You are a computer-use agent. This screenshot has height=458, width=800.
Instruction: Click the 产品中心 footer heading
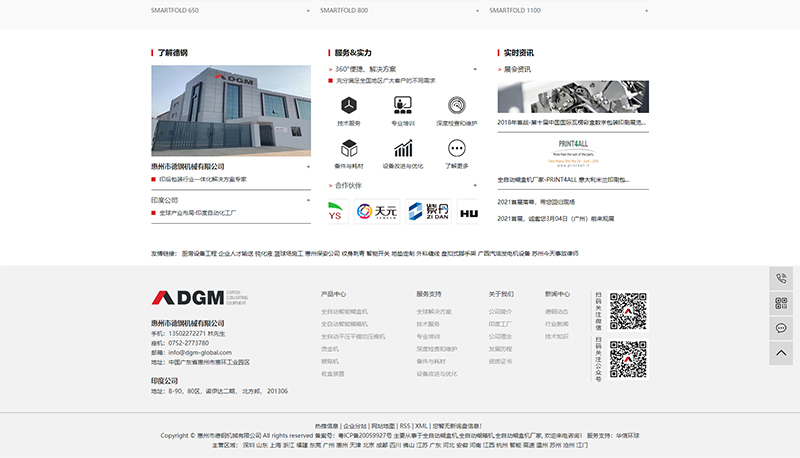(333, 294)
